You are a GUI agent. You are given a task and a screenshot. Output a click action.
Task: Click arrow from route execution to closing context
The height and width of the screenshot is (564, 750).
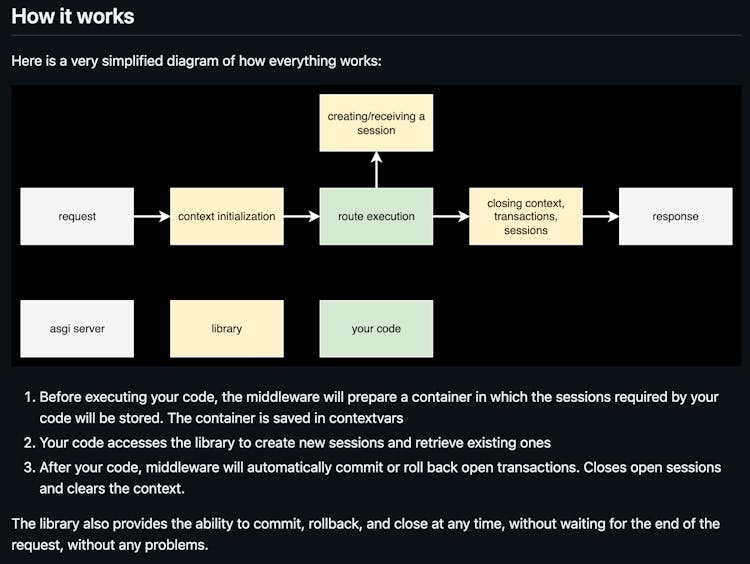[451, 216]
